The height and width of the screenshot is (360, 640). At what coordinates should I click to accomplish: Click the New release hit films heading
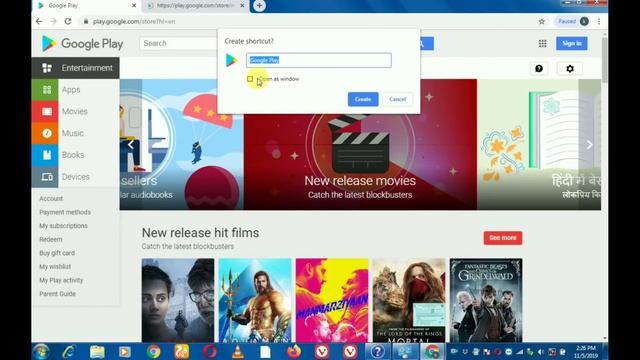(x=200, y=233)
